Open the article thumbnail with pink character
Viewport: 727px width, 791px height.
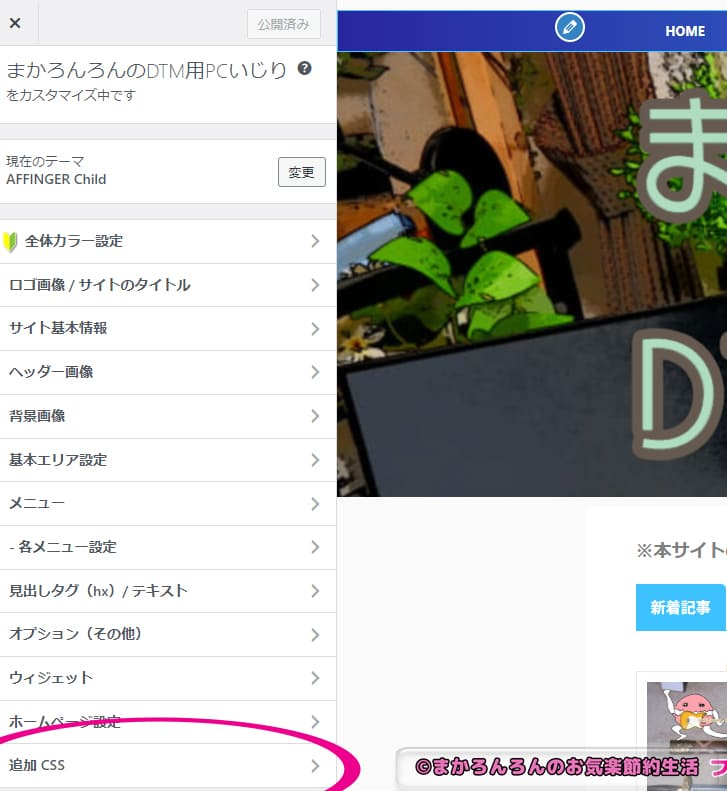[x=687, y=736]
